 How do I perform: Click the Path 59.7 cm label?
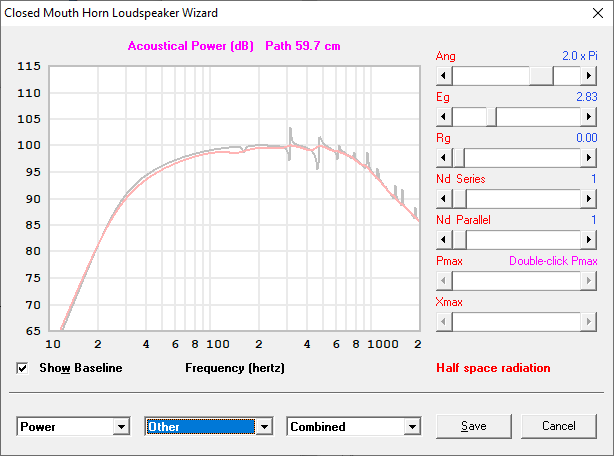pyautogui.click(x=303, y=46)
